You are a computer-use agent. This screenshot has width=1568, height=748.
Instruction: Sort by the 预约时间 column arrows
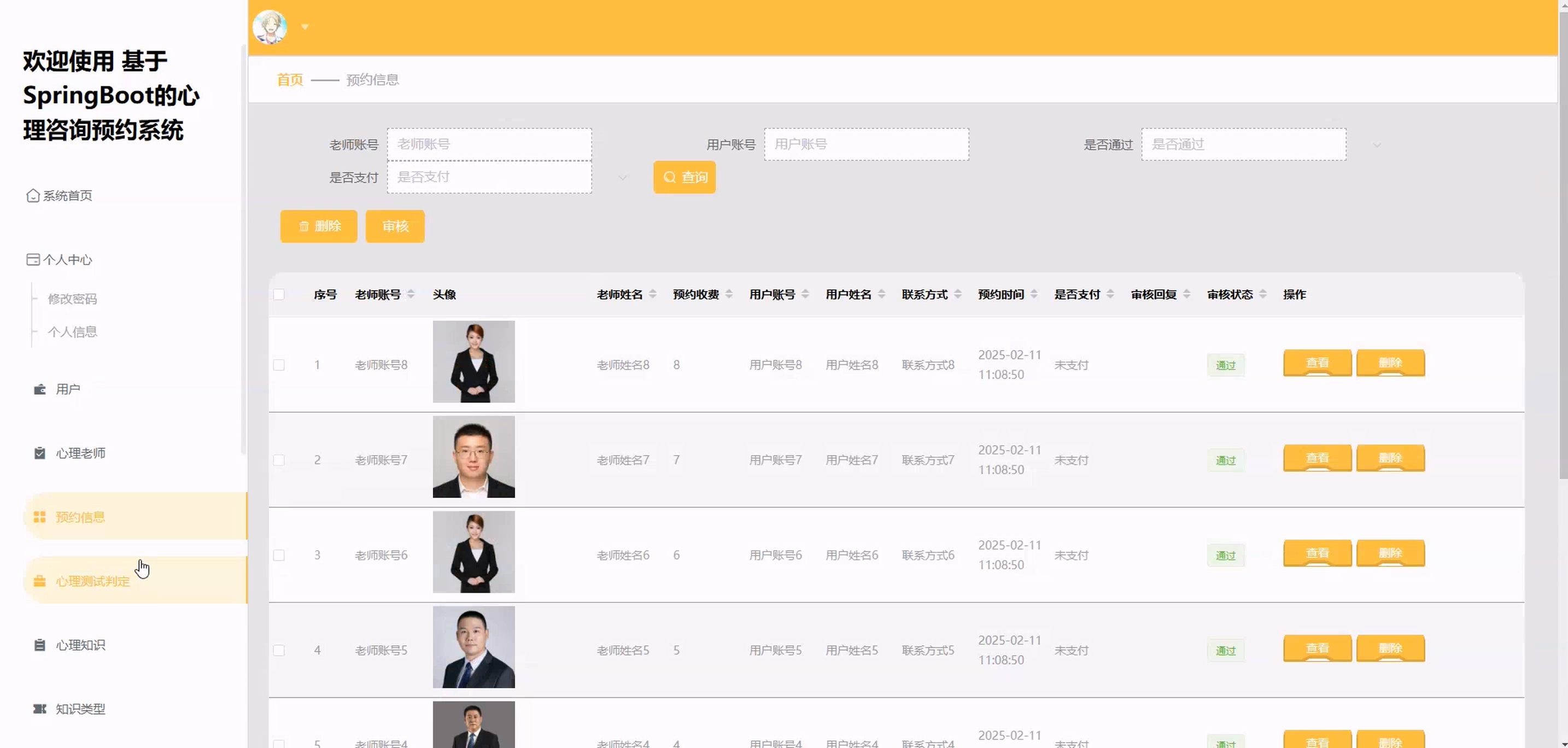(x=1033, y=295)
